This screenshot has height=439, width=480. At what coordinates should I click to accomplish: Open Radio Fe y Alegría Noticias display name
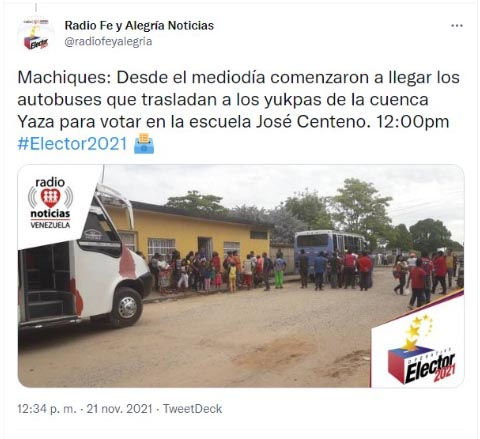click(139, 25)
